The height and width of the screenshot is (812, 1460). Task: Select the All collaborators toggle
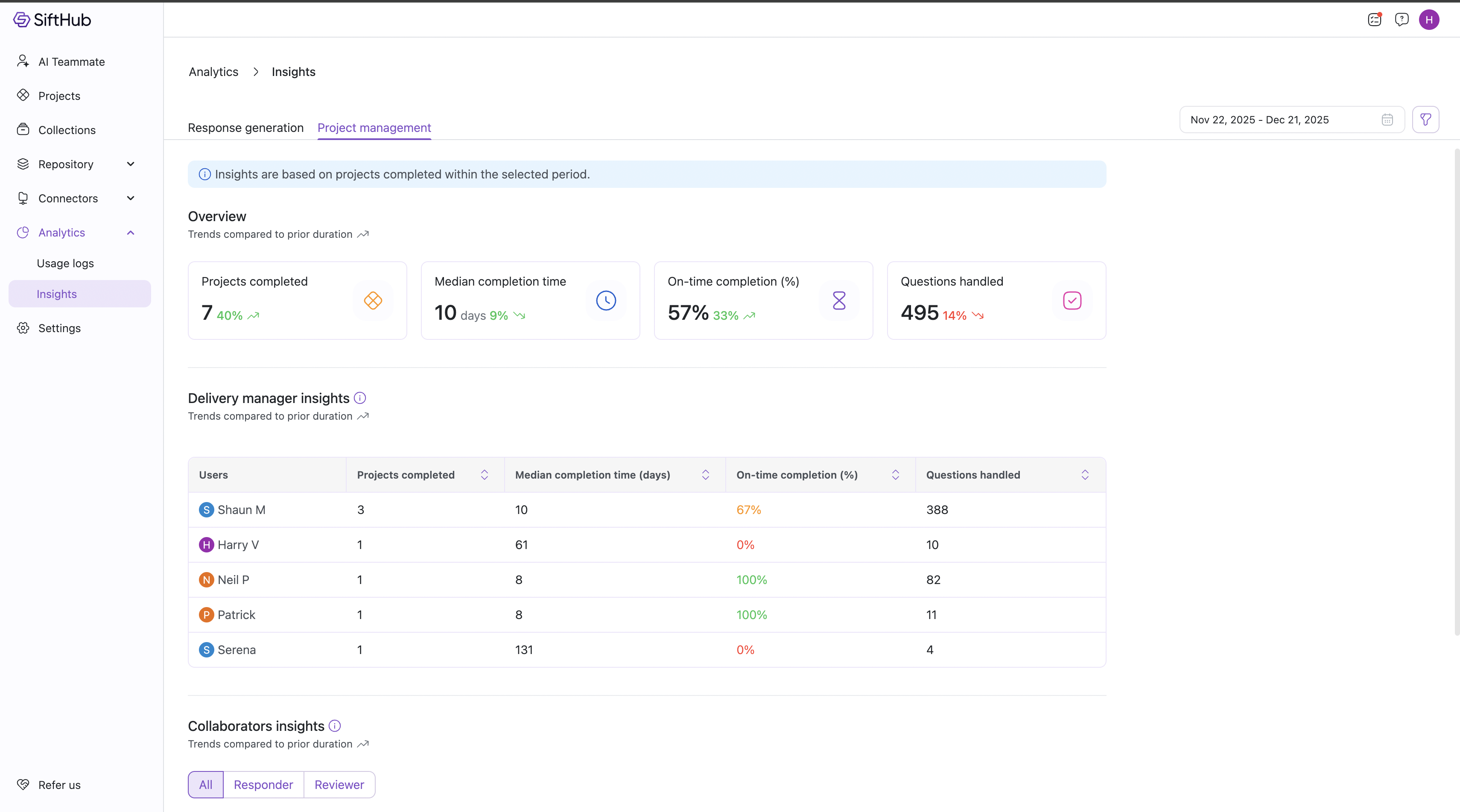pyautogui.click(x=206, y=785)
